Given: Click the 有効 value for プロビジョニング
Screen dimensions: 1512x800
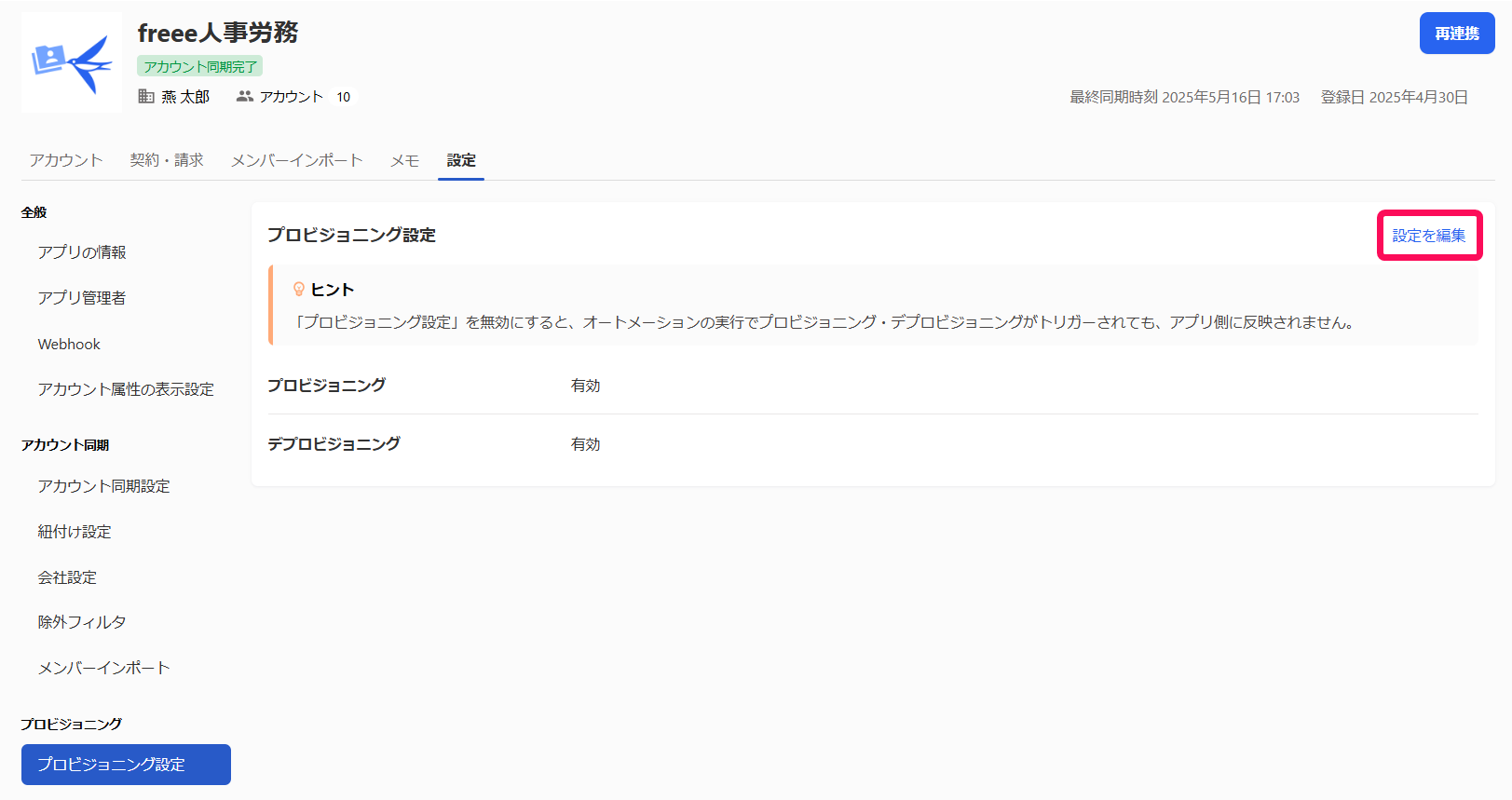Looking at the screenshot, I should click(x=586, y=386).
